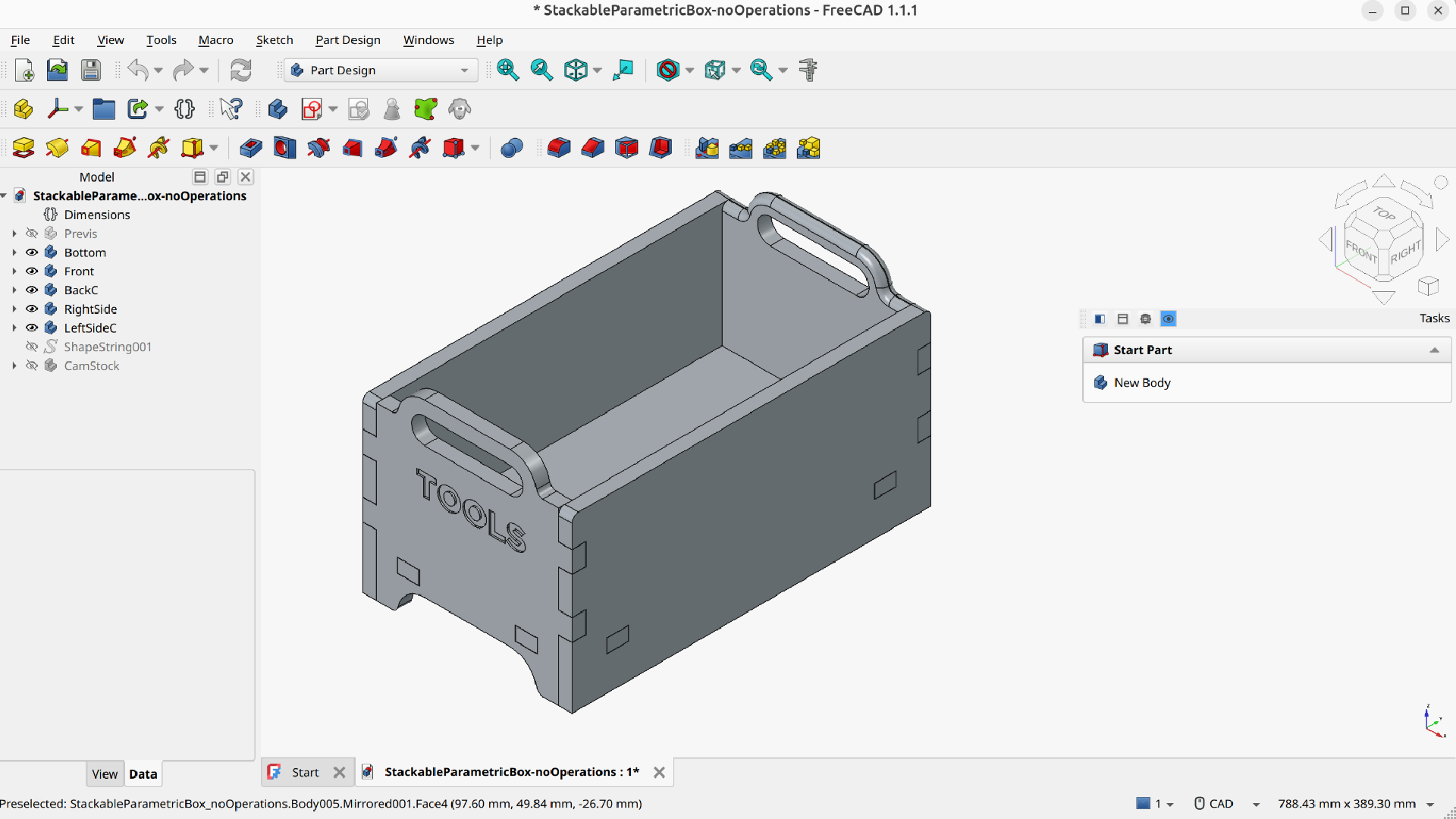This screenshot has height=819, width=1456.
Task: Select the Pocket tool
Action: tap(250, 148)
